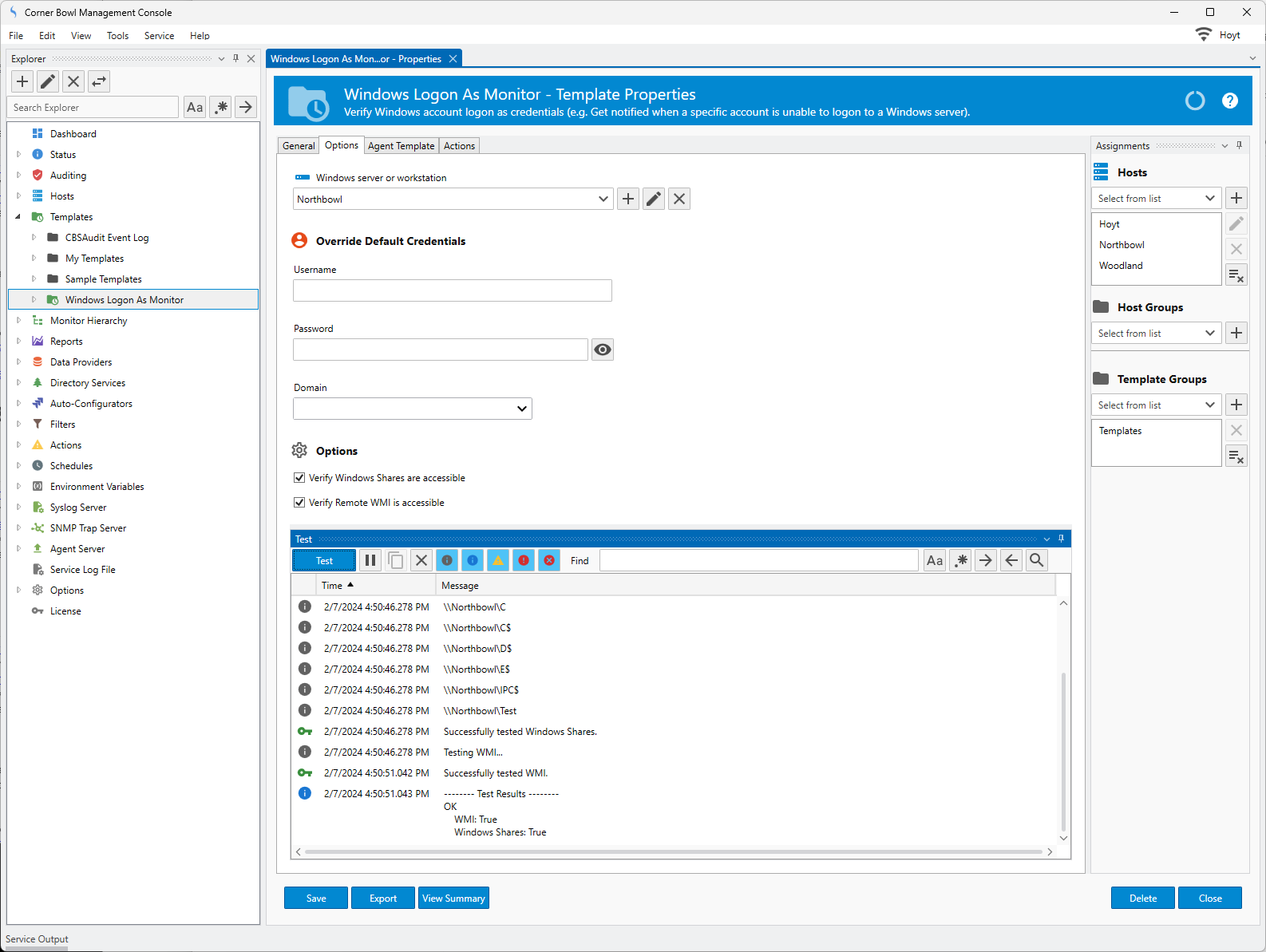This screenshot has height=952, width=1266.
Task: Click the Username input field
Action: tap(453, 290)
